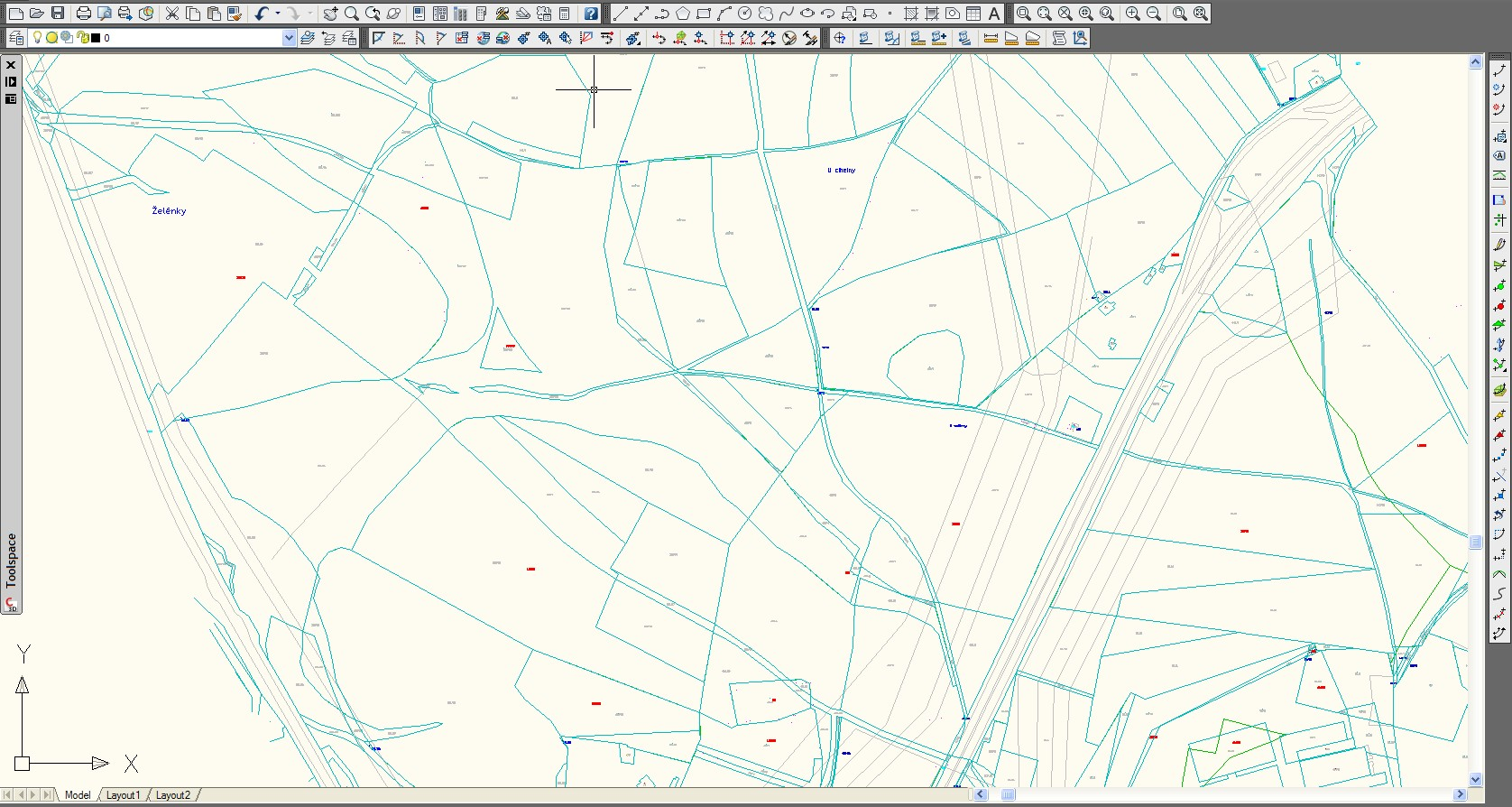Select the Match Properties paintbrush icon
The image size is (1512, 807).
235,14
